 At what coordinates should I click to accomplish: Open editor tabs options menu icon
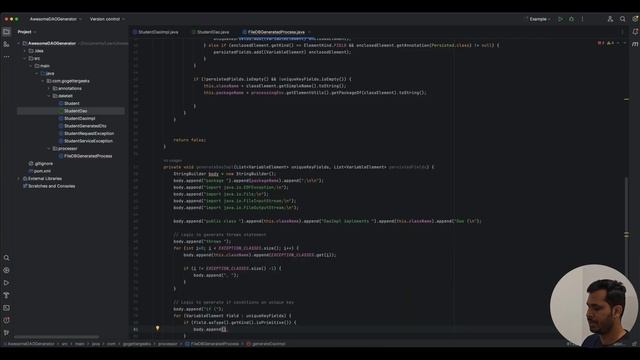point(622,32)
